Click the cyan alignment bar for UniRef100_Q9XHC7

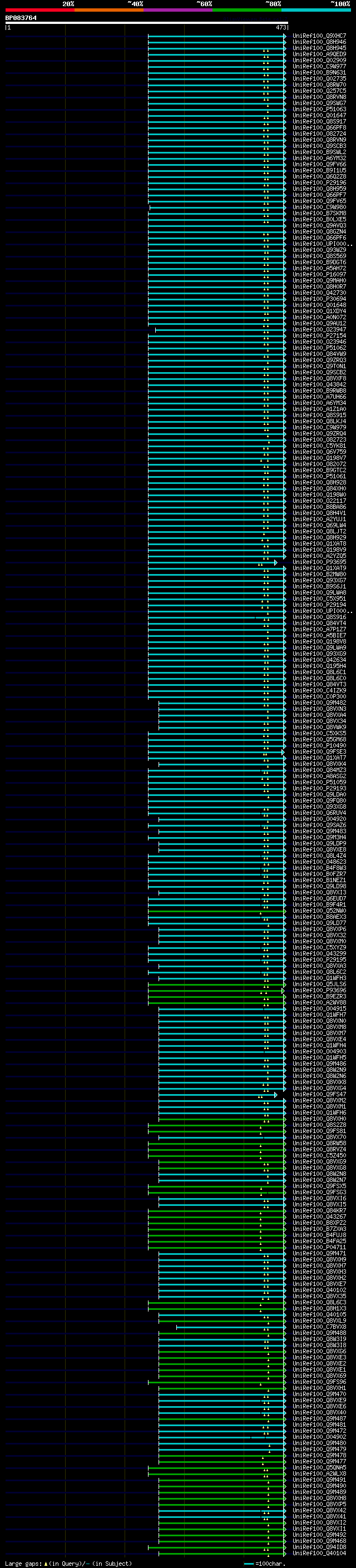216,36
